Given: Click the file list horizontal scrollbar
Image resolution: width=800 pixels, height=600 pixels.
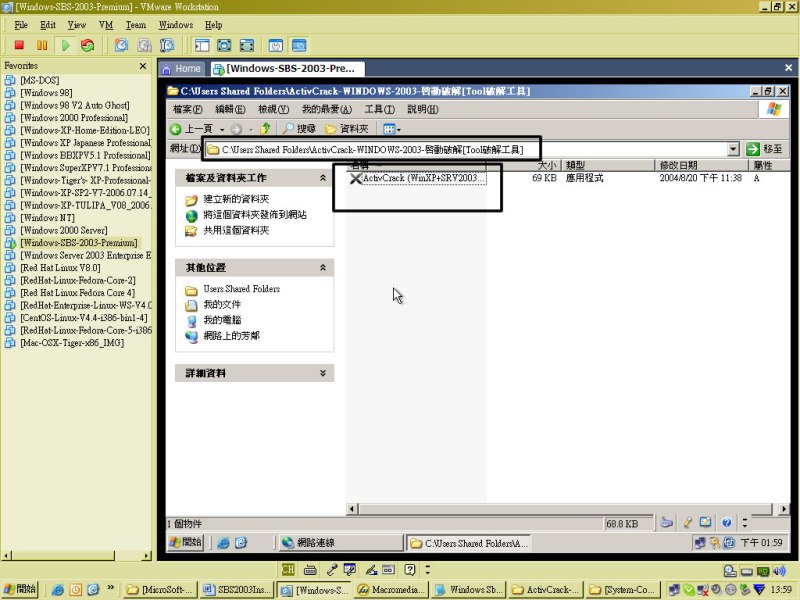Looking at the screenshot, I should click(x=567, y=509).
